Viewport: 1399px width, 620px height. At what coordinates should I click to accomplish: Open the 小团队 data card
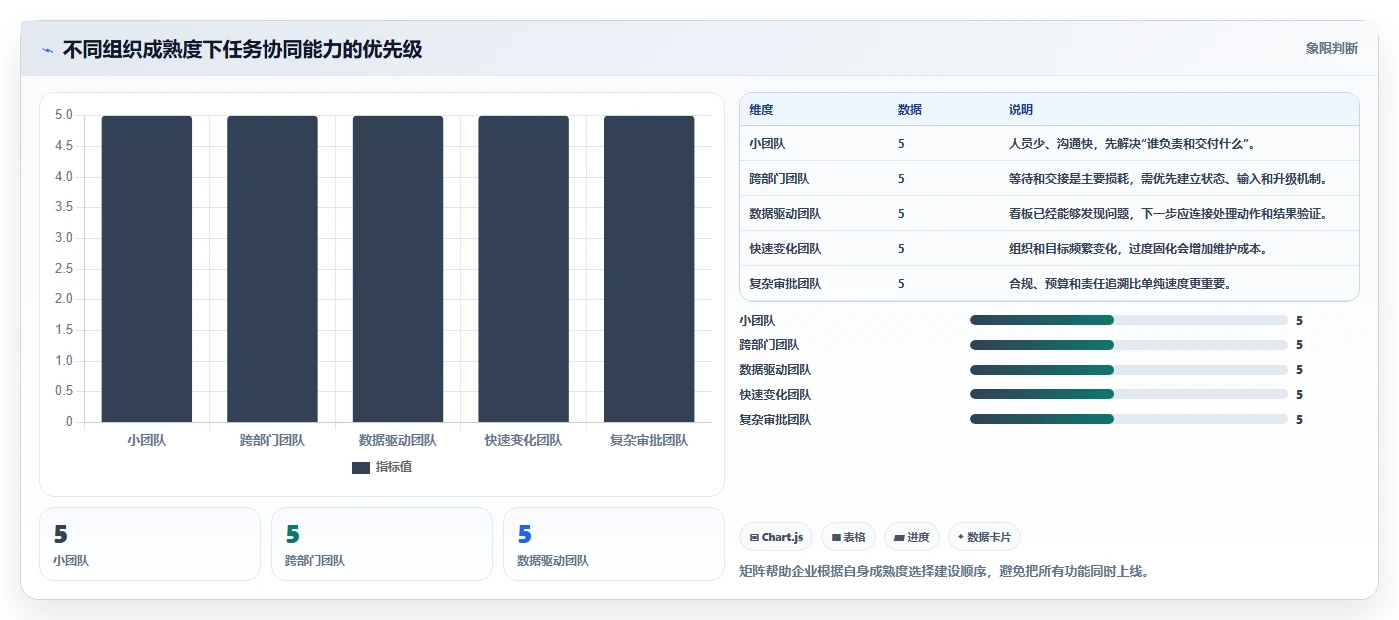pyautogui.click(x=150, y=544)
